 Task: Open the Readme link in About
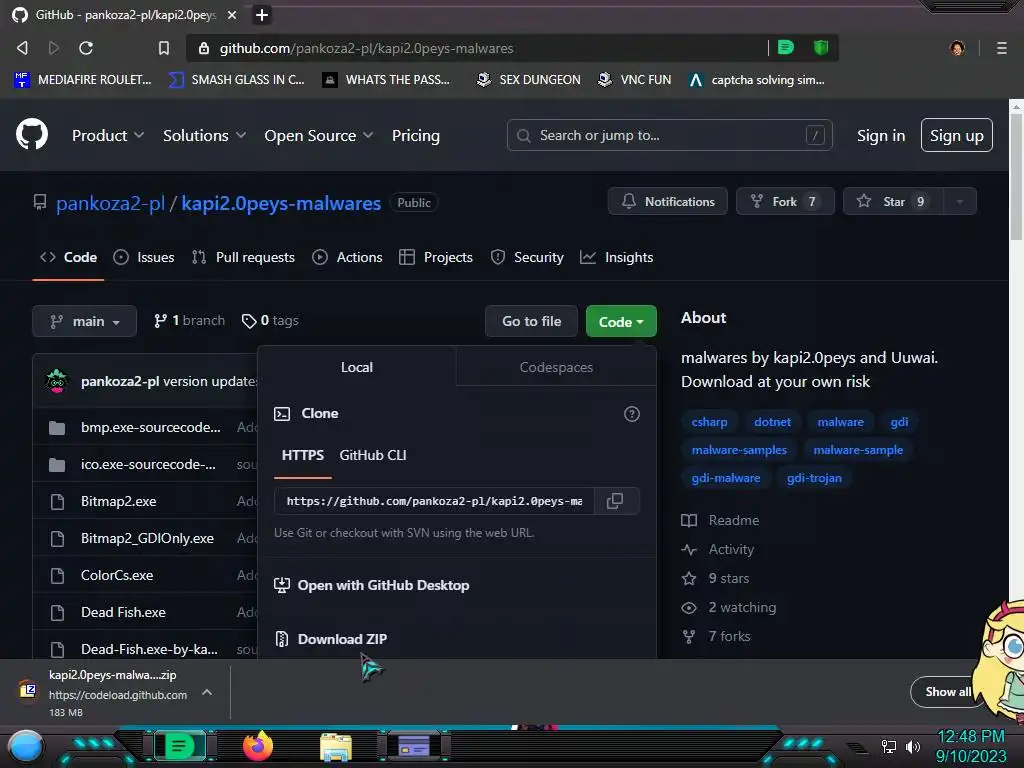pos(720,520)
